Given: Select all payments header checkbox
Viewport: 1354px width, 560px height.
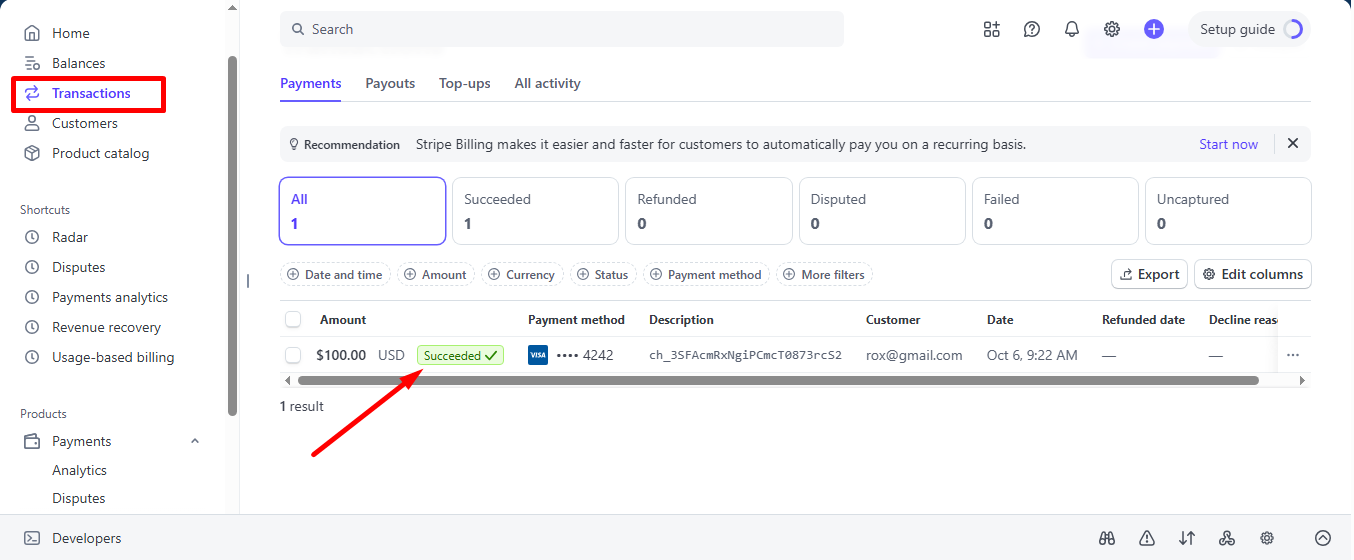Looking at the screenshot, I should 293,320.
